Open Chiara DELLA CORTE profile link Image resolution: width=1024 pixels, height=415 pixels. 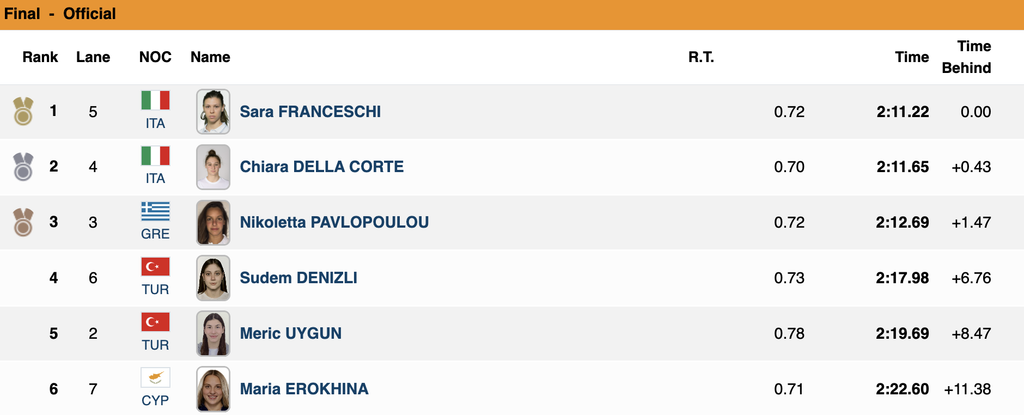pyautogui.click(x=322, y=167)
